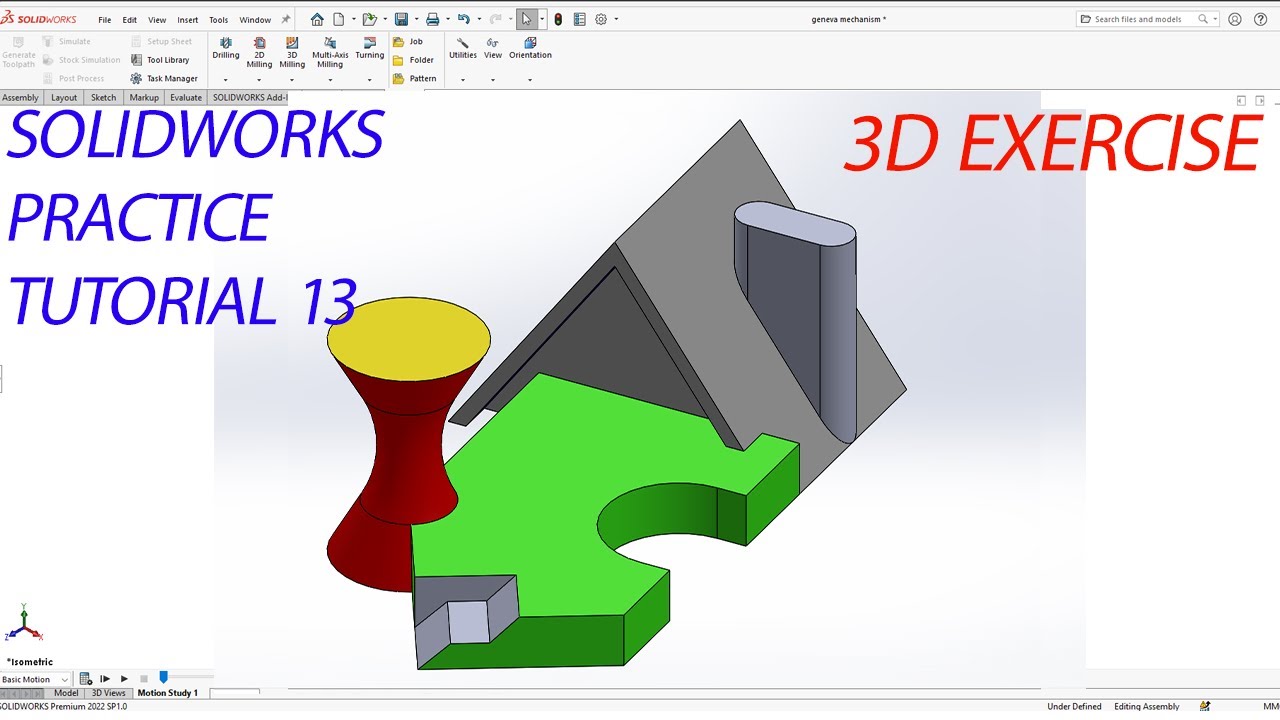Switch to the Model tab

[x=66, y=693]
